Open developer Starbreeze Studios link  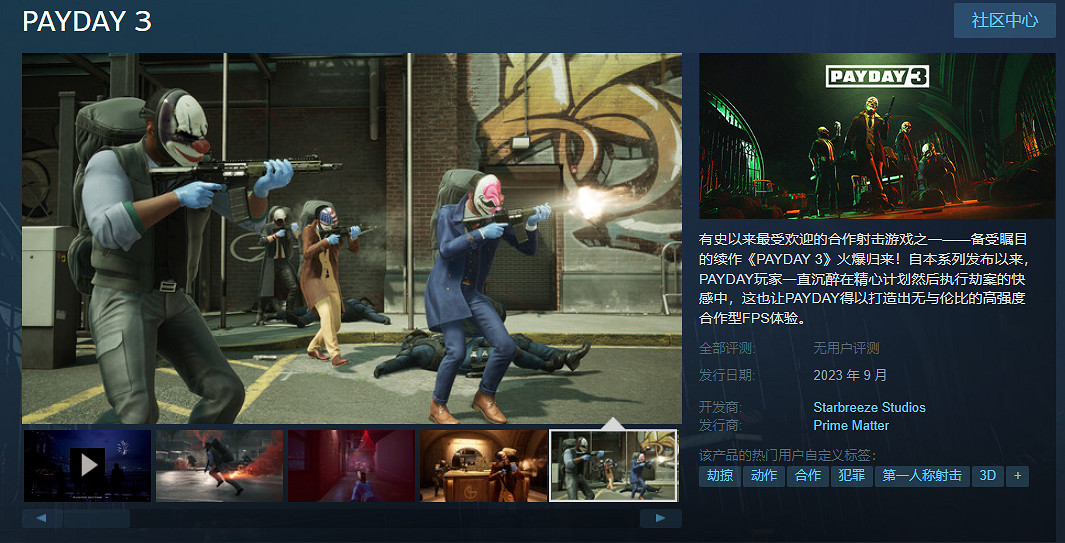(x=869, y=407)
